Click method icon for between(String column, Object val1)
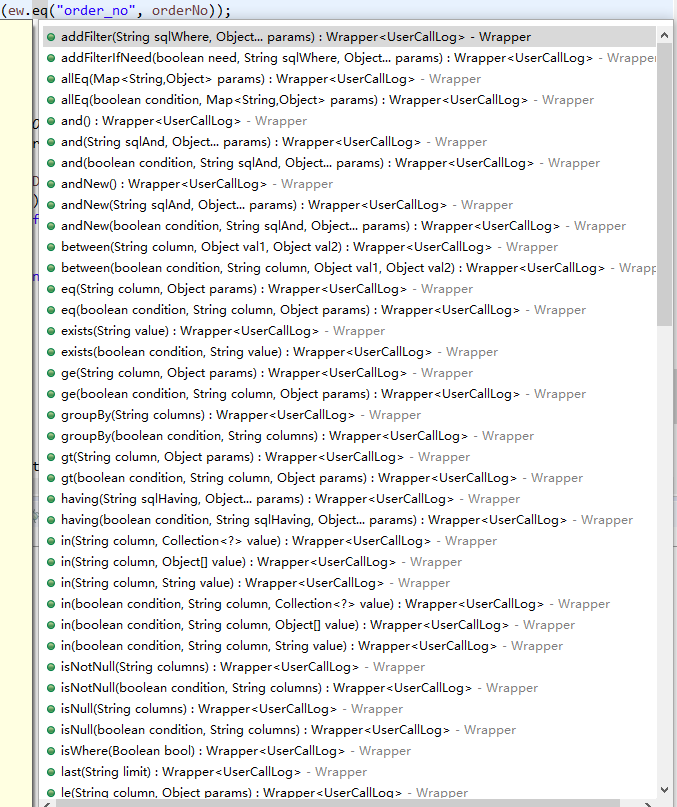 51,247
